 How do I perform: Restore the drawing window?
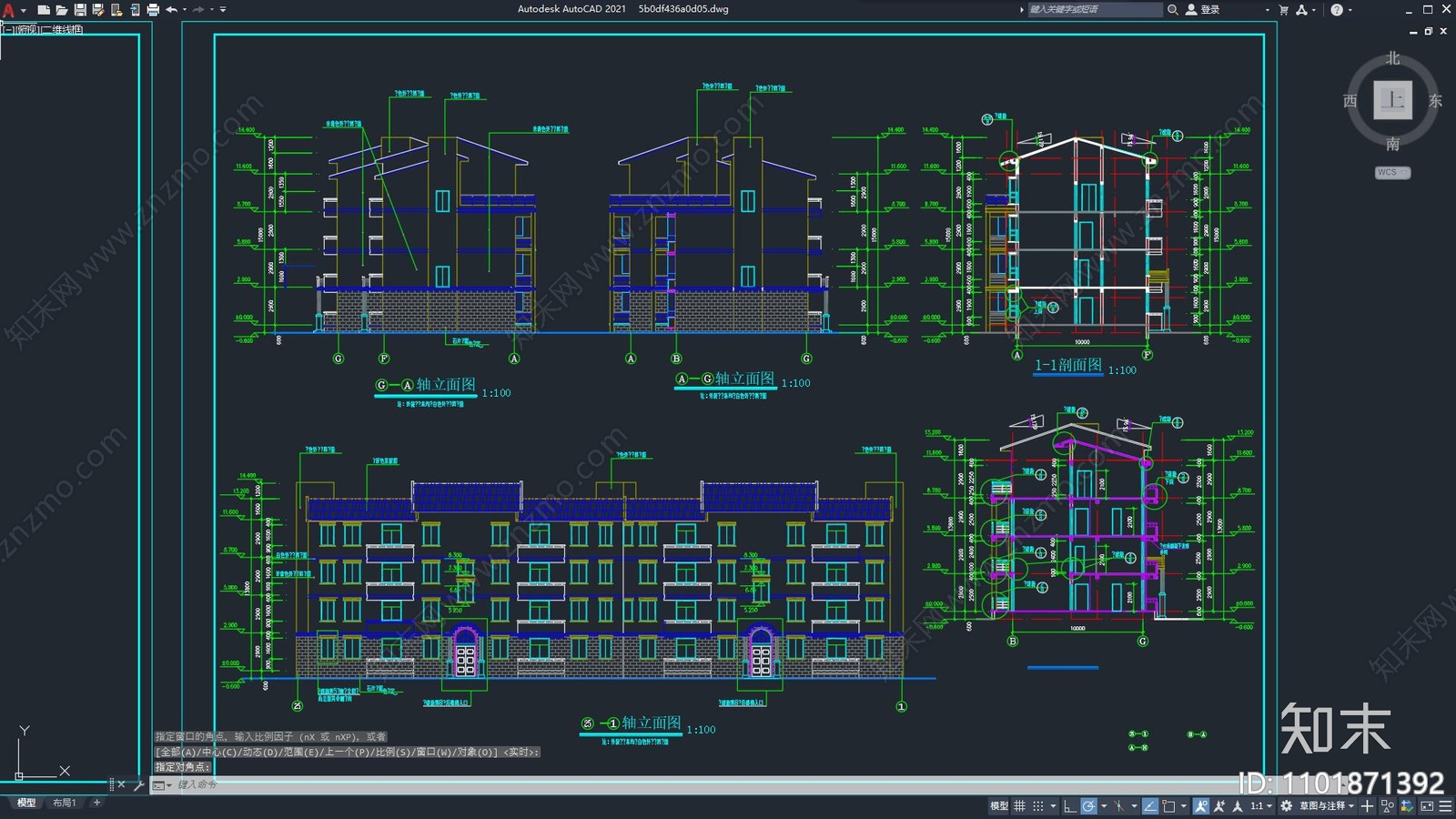1428,31
